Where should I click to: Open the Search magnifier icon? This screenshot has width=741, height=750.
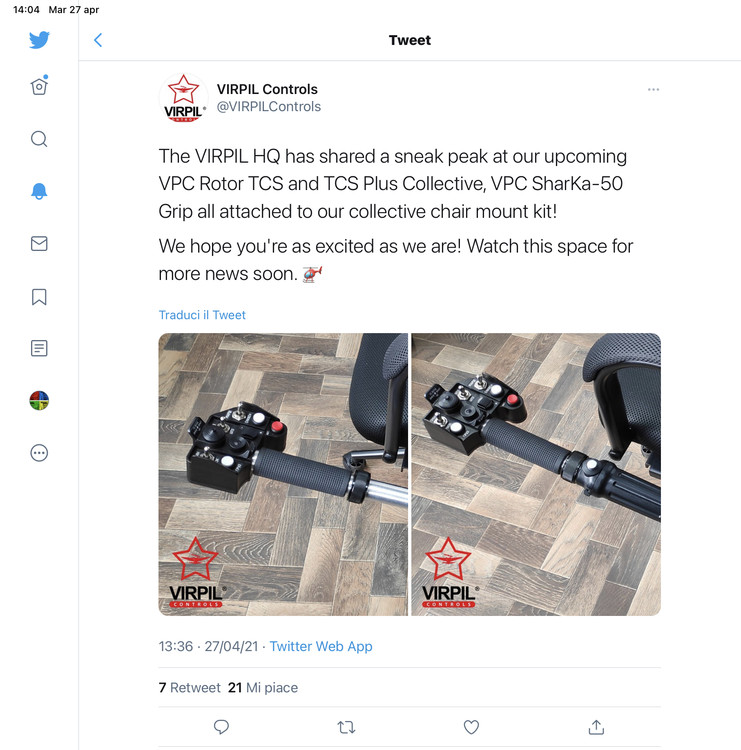click(x=39, y=139)
